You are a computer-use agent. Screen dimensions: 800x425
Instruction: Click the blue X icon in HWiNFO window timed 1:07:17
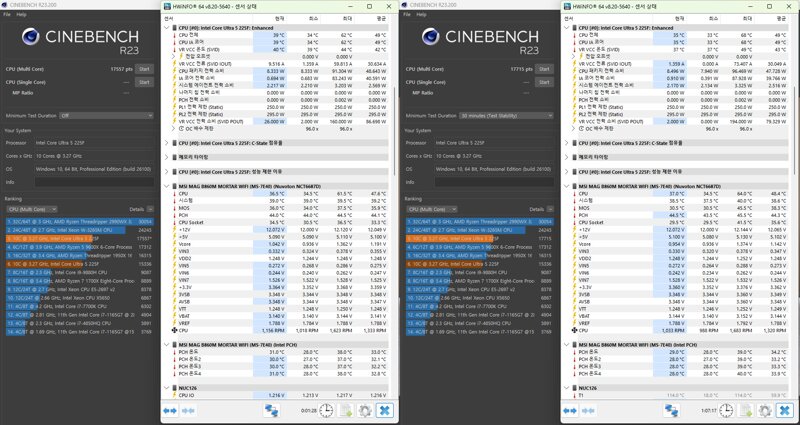(x=785, y=410)
